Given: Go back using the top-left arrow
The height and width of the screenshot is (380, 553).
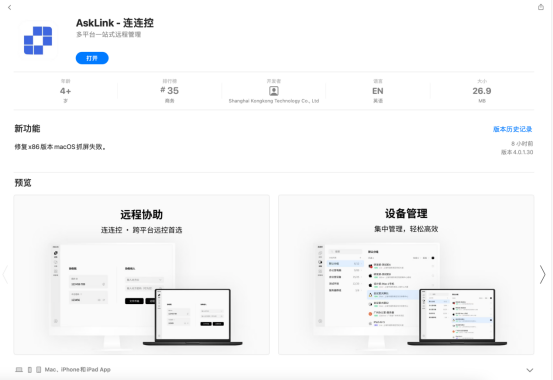Looking at the screenshot, I should (10, 7).
